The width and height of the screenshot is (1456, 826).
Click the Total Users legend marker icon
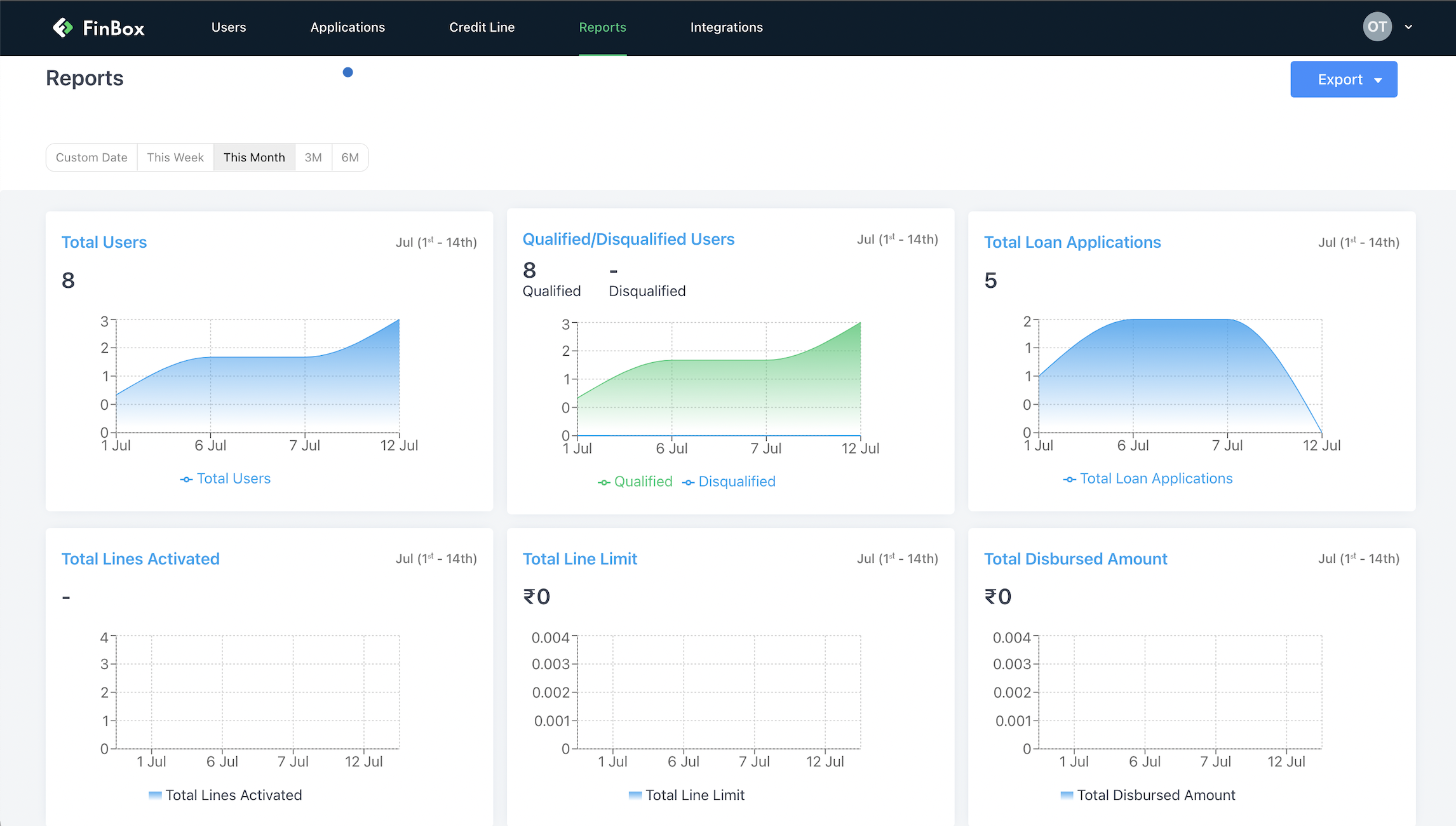click(186, 480)
